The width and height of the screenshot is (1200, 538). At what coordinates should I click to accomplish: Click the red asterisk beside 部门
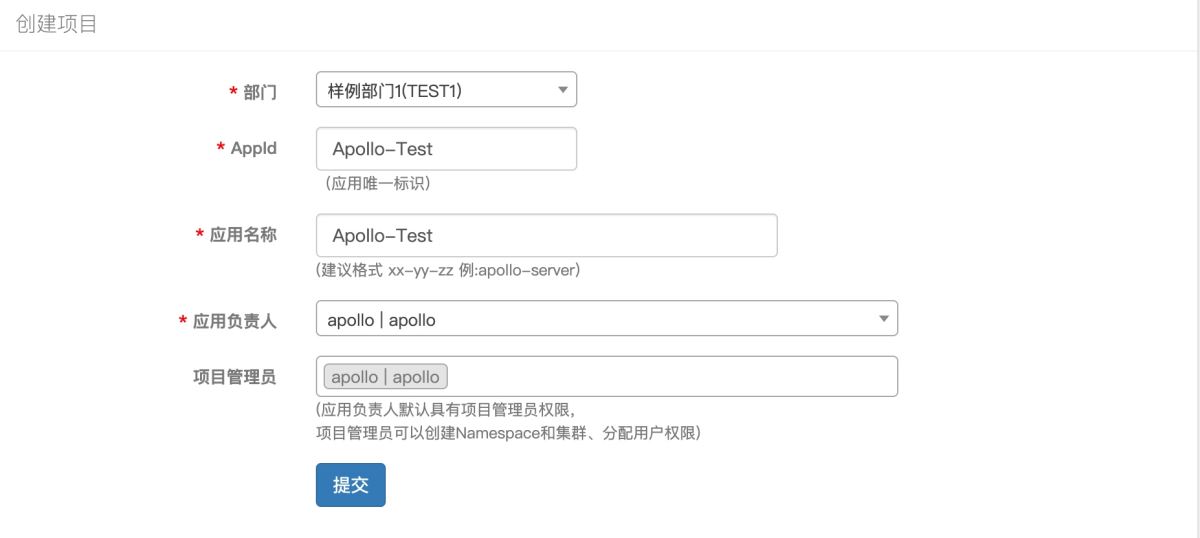(x=233, y=92)
